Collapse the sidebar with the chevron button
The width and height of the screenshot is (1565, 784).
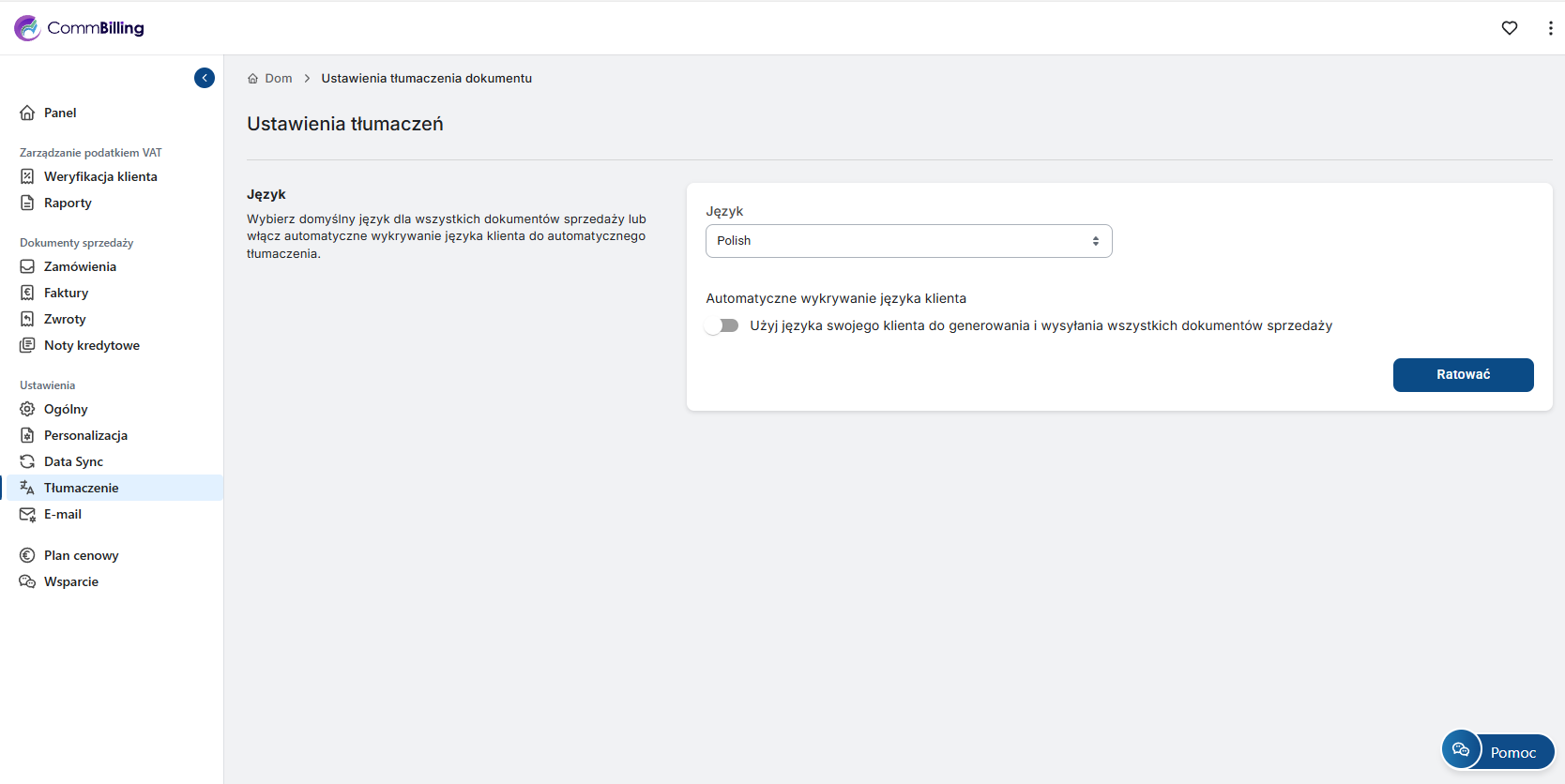205,78
